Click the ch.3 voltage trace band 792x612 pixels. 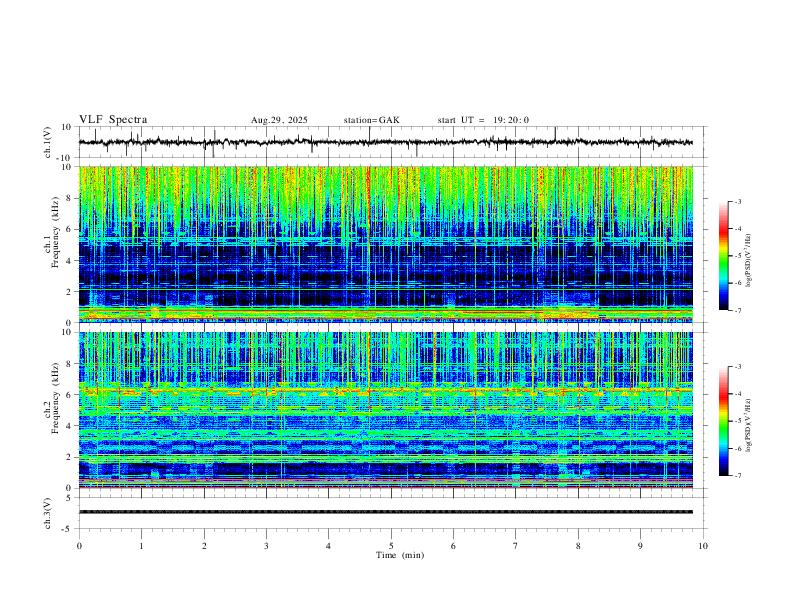(386, 512)
